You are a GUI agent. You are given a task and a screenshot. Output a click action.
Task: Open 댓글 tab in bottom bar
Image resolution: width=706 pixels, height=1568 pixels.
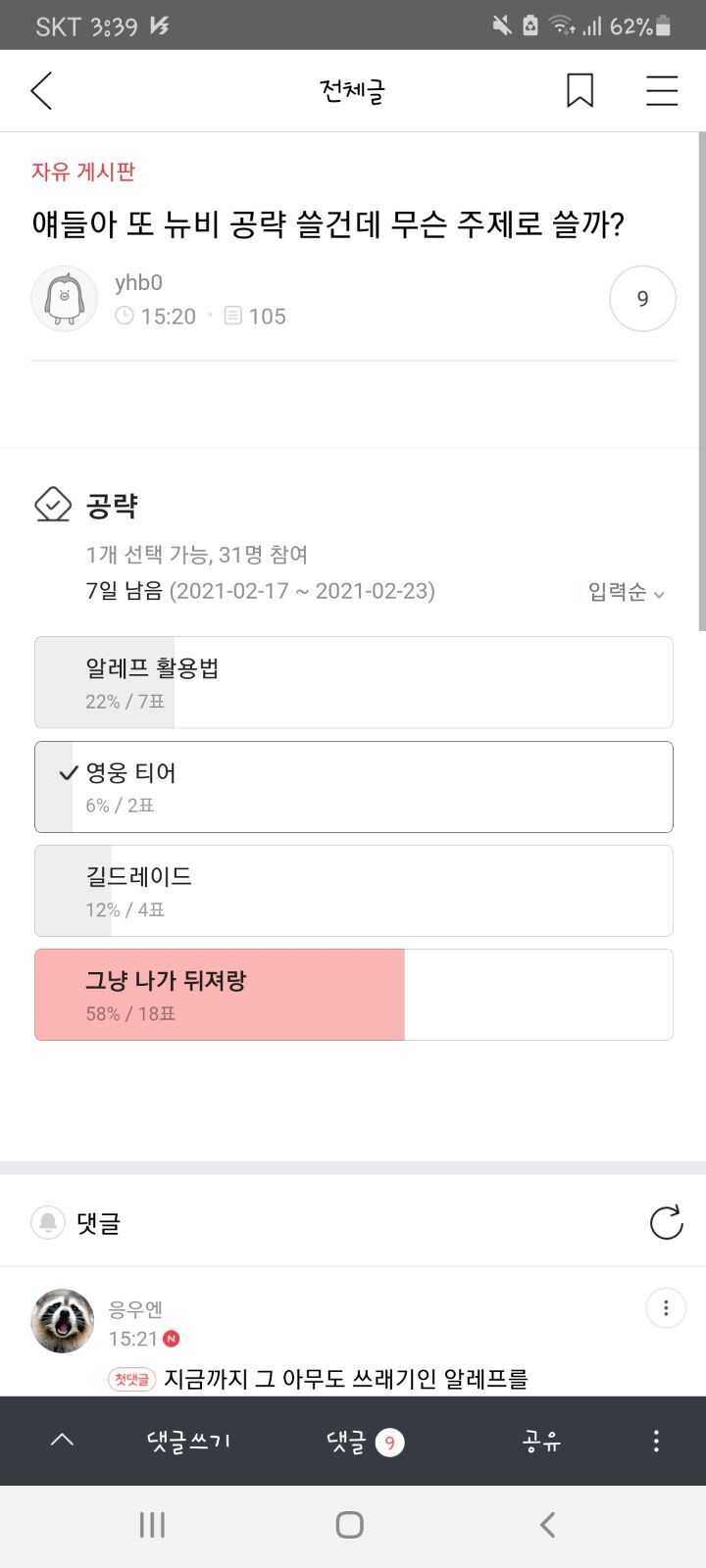[364, 1442]
